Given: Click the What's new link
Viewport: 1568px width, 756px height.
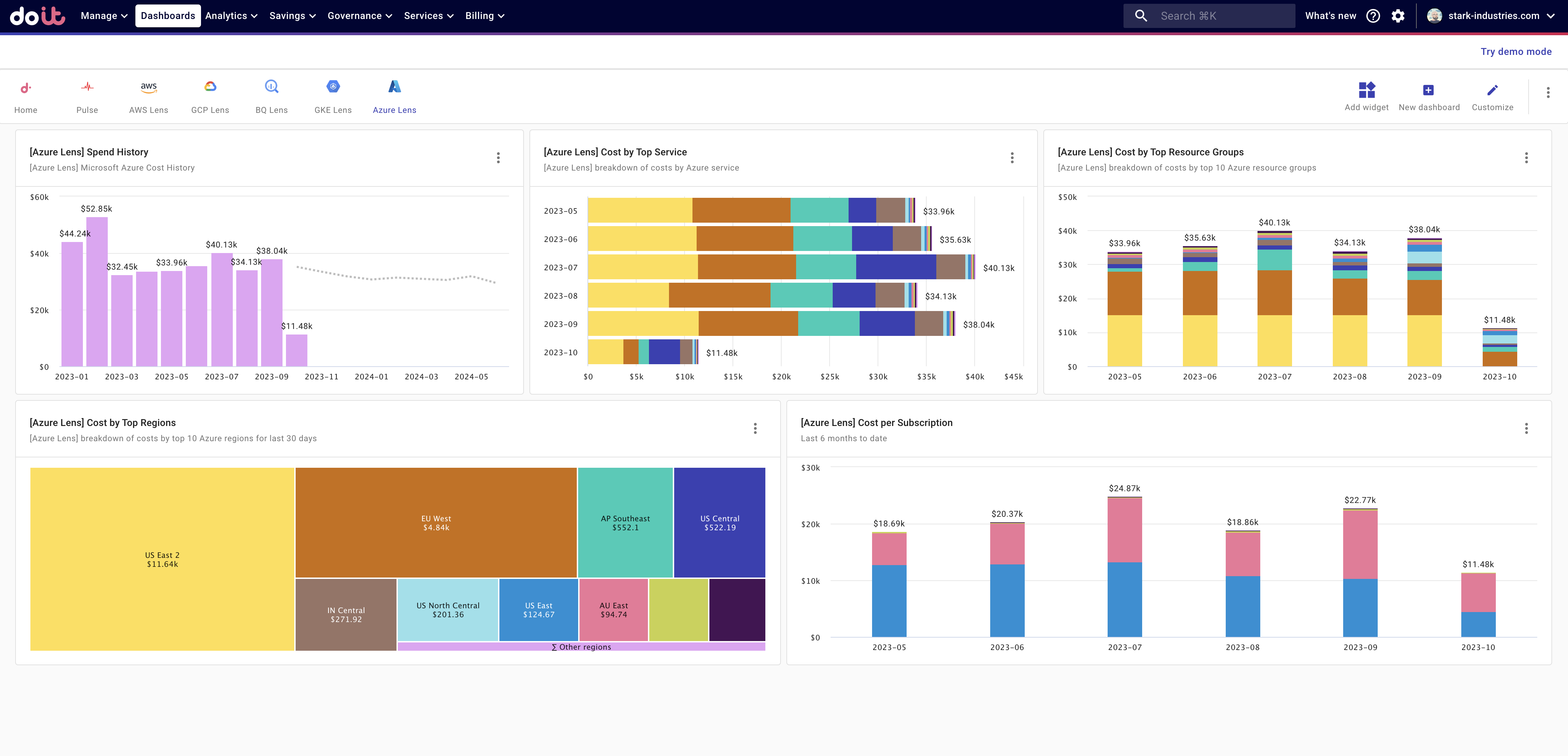Looking at the screenshot, I should point(1331,16).
